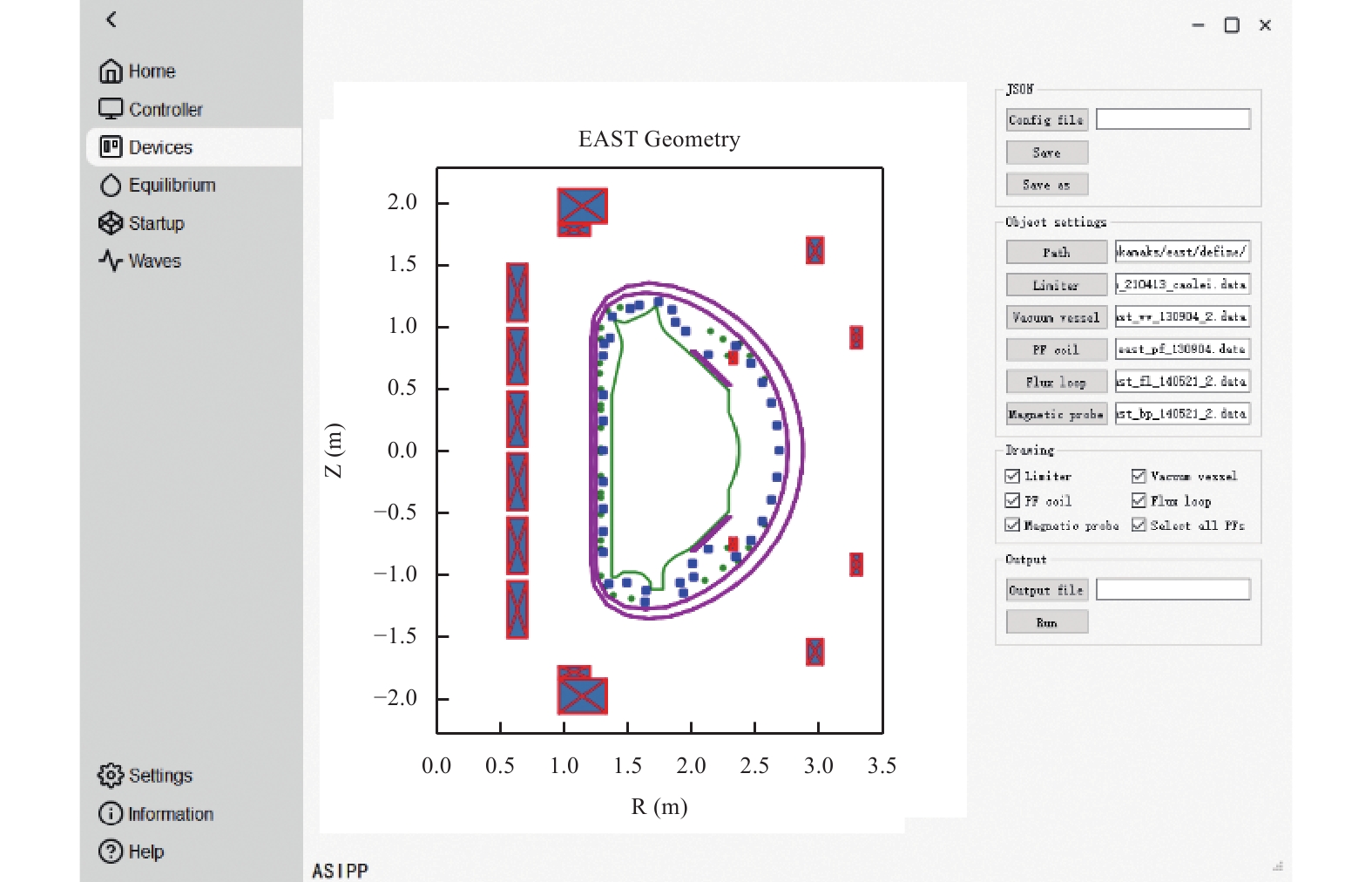Image resolution: width=1372 pixels, height=882 pixels.
Task: Open the Waves pulse icon
Action: point(111,261)
